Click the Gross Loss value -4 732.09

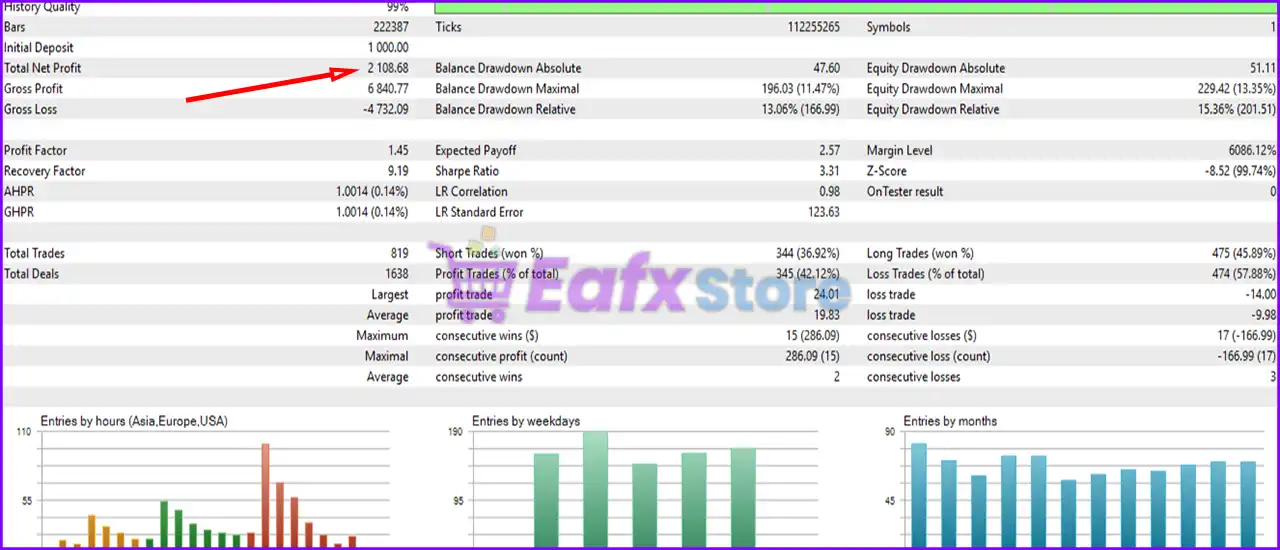(385, 109)
